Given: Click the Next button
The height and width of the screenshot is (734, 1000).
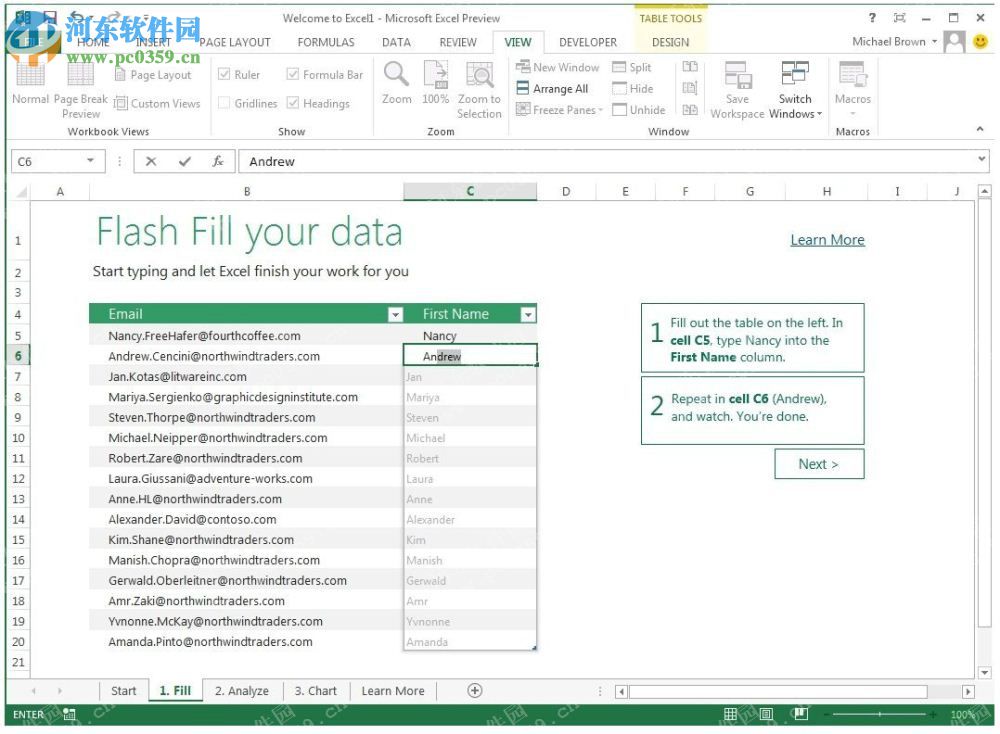Looking at the screenshot, I should click(x=819, y=463).
